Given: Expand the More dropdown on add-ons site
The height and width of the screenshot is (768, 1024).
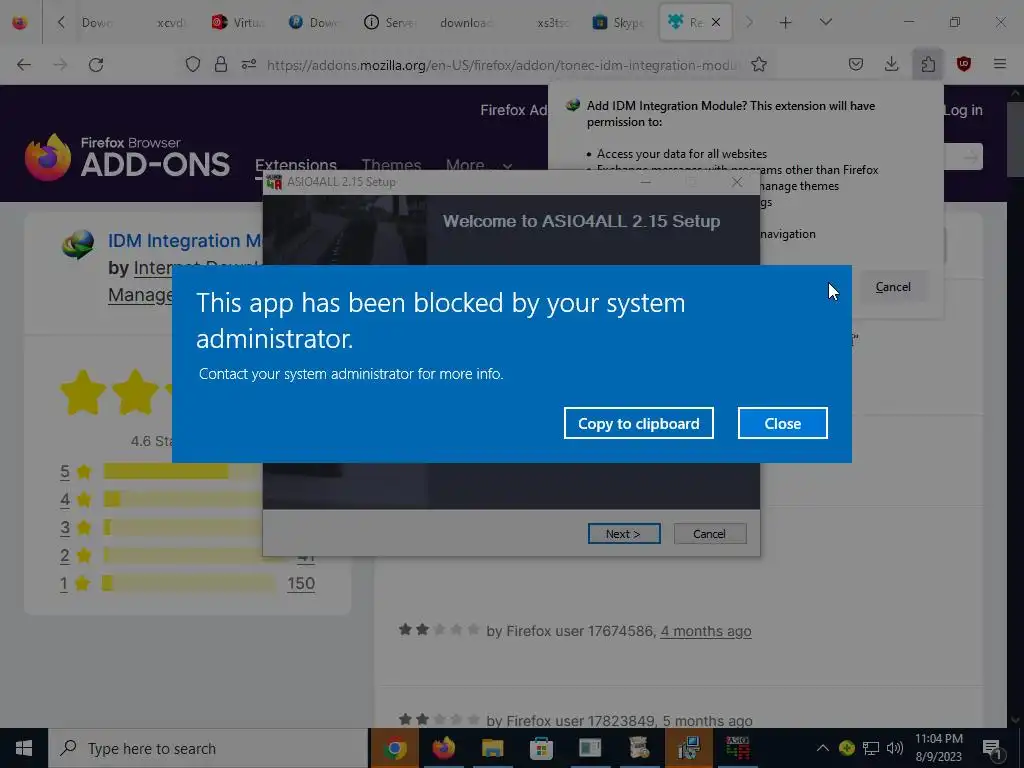Looking at the screenshot, I should (x=479, y=165).
